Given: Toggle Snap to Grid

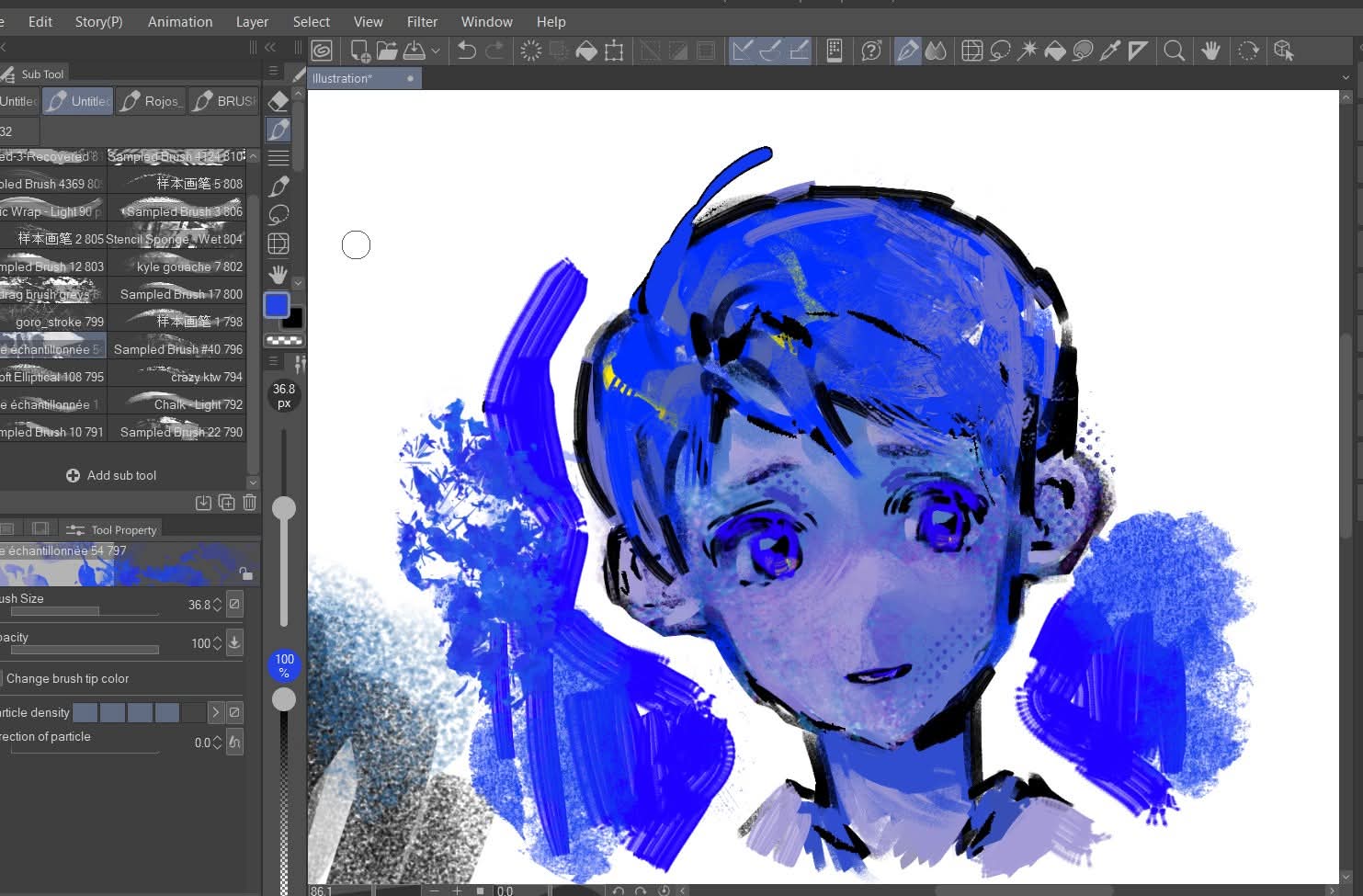Looking at the screenshot, I should [x=799, y=51].
